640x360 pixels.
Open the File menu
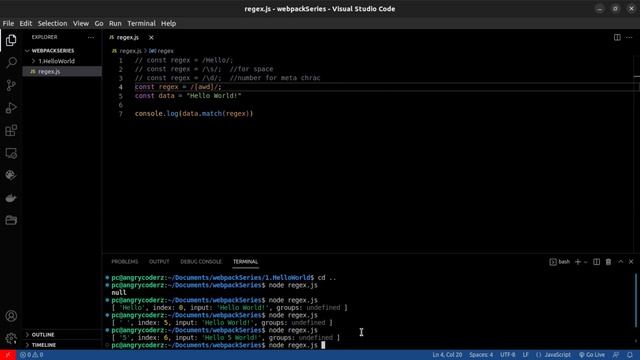(8, 23)
